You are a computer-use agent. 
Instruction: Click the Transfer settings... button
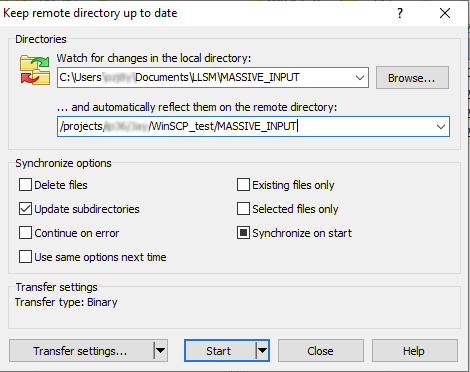pyautogui.click(x=81, y=351)
